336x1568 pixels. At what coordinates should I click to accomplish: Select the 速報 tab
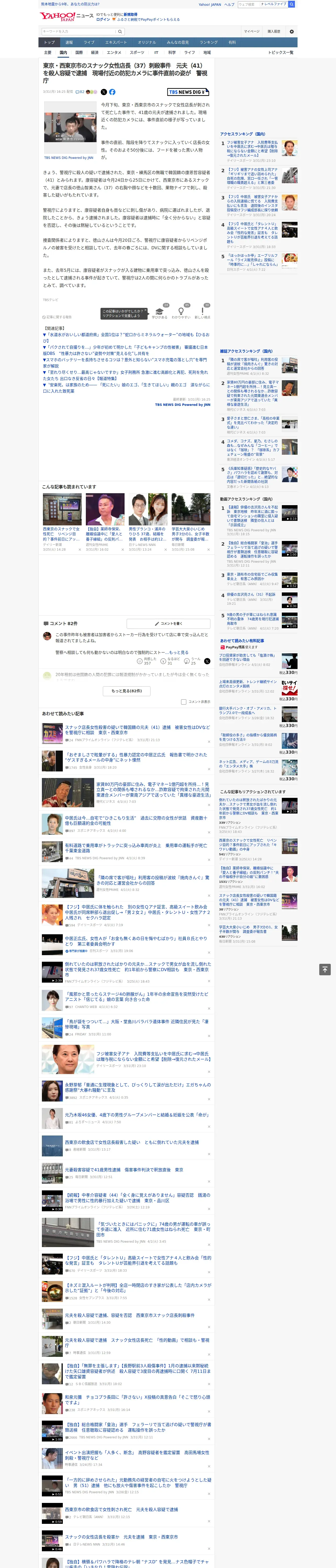click(x=69, y=43)
